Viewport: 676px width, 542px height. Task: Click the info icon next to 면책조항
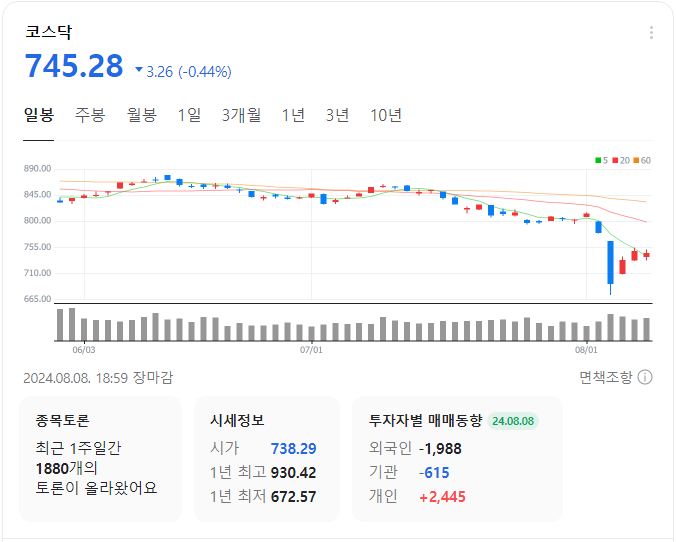[x=645, y=377]
